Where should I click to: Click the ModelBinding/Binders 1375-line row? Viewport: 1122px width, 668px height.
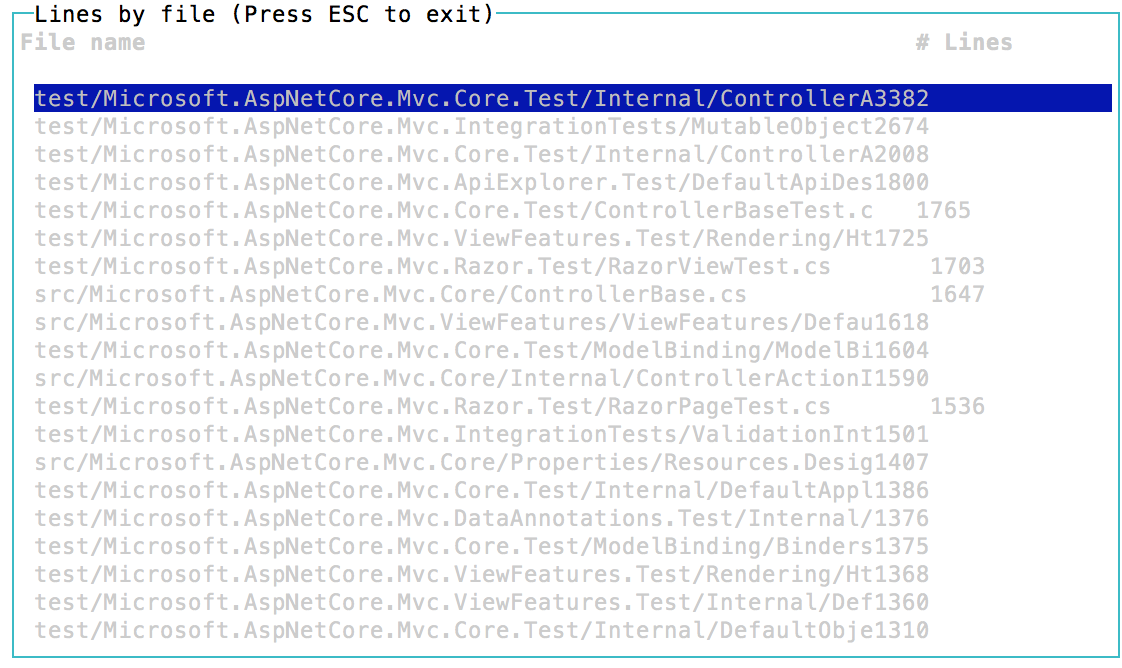(572, 546)
